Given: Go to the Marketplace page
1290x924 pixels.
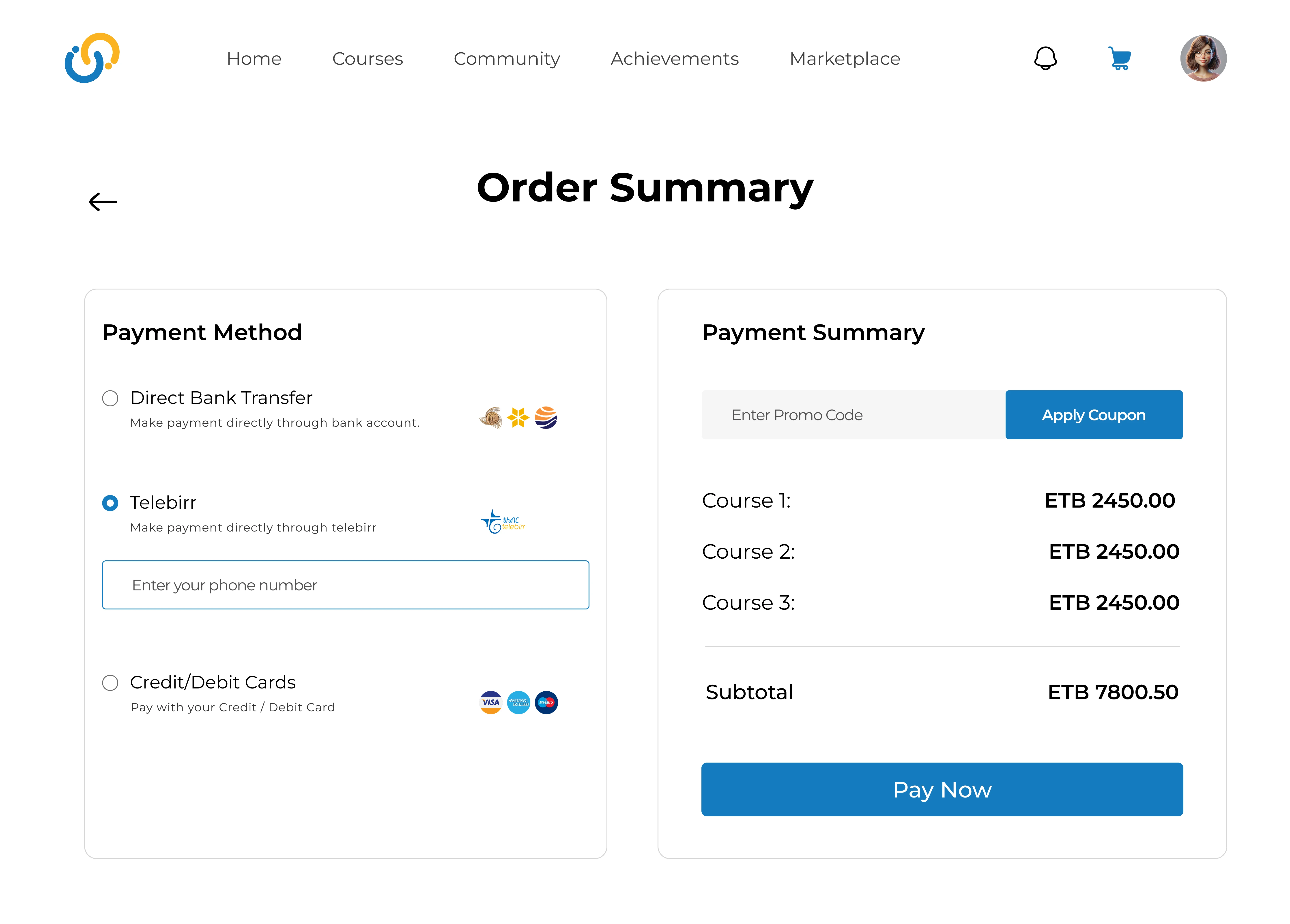Looking at the screenshot, I should tap(845, 59).
